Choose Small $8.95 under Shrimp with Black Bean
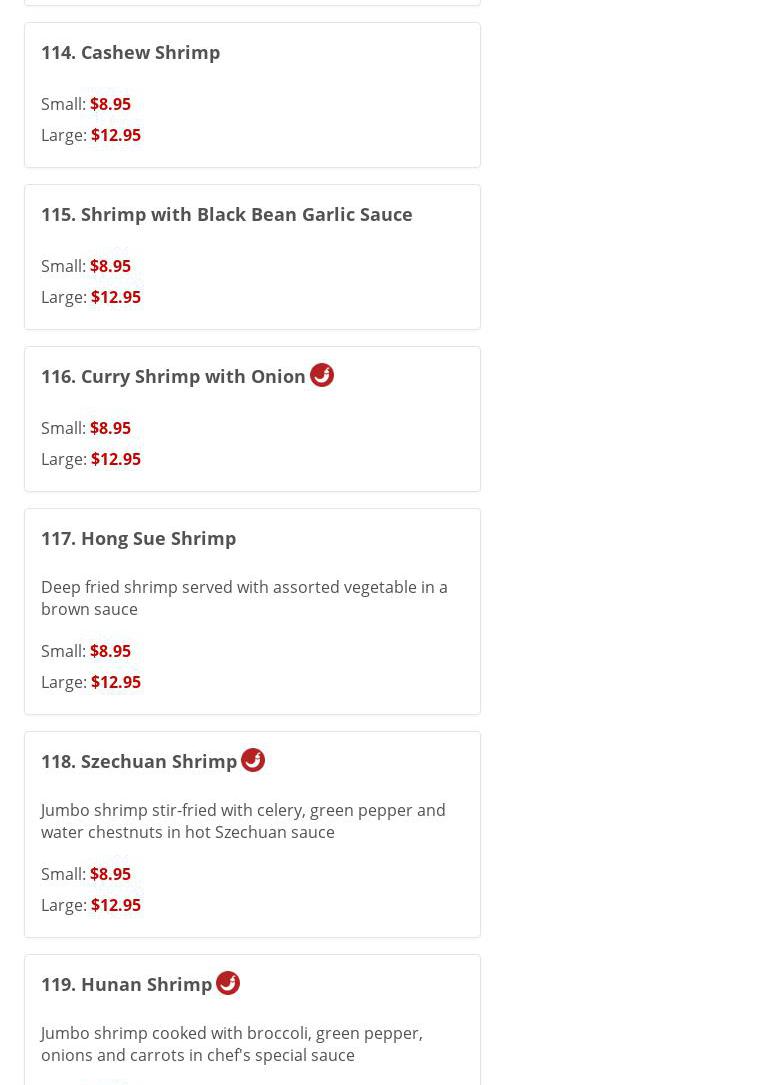The height and width of the screenshot is (1085, 770). pyautogui.click(x=110, y=266)
